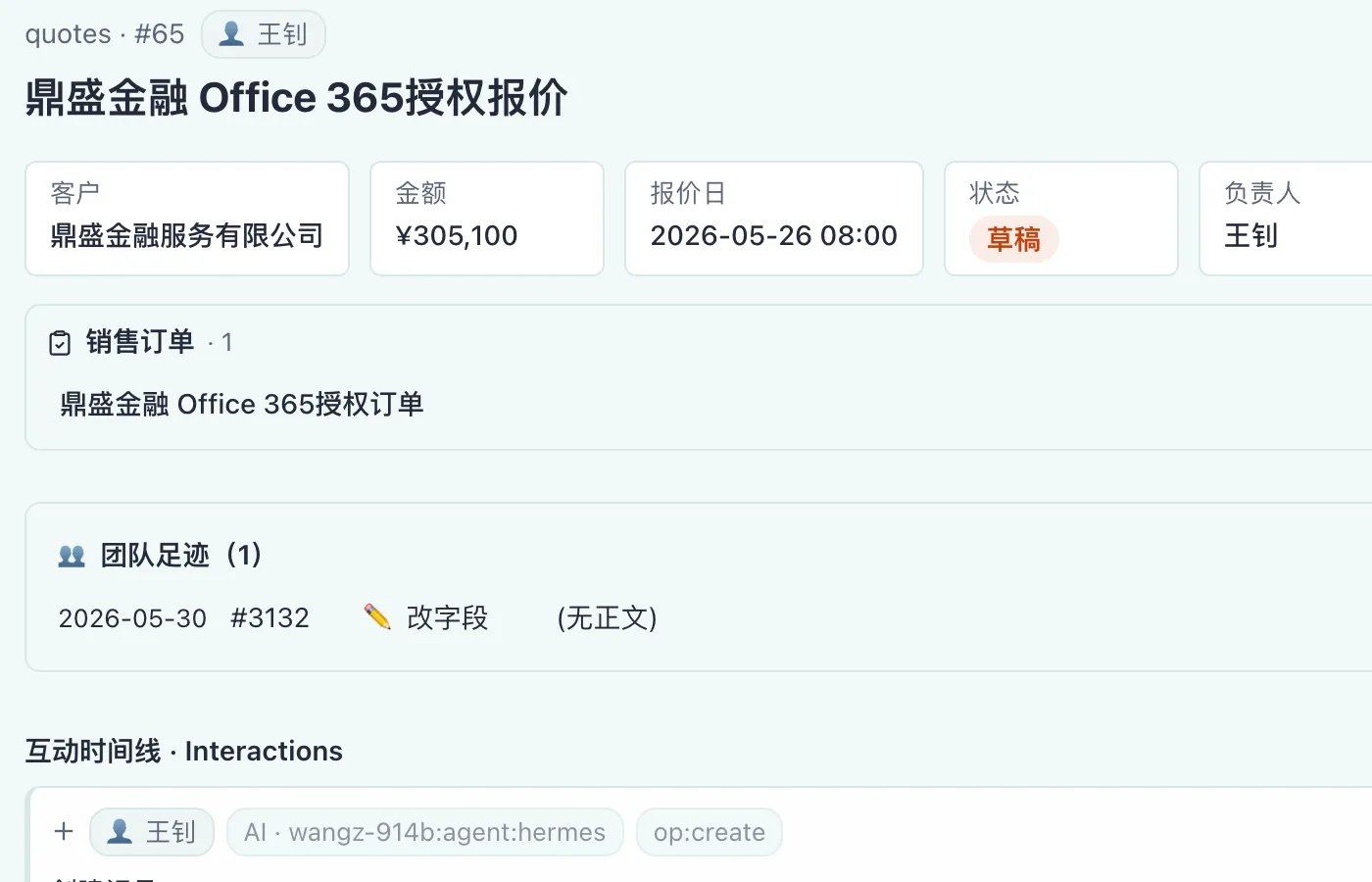
Task: Click the 互动时间线 · Interactions heading
Action: tap(183, 752)
